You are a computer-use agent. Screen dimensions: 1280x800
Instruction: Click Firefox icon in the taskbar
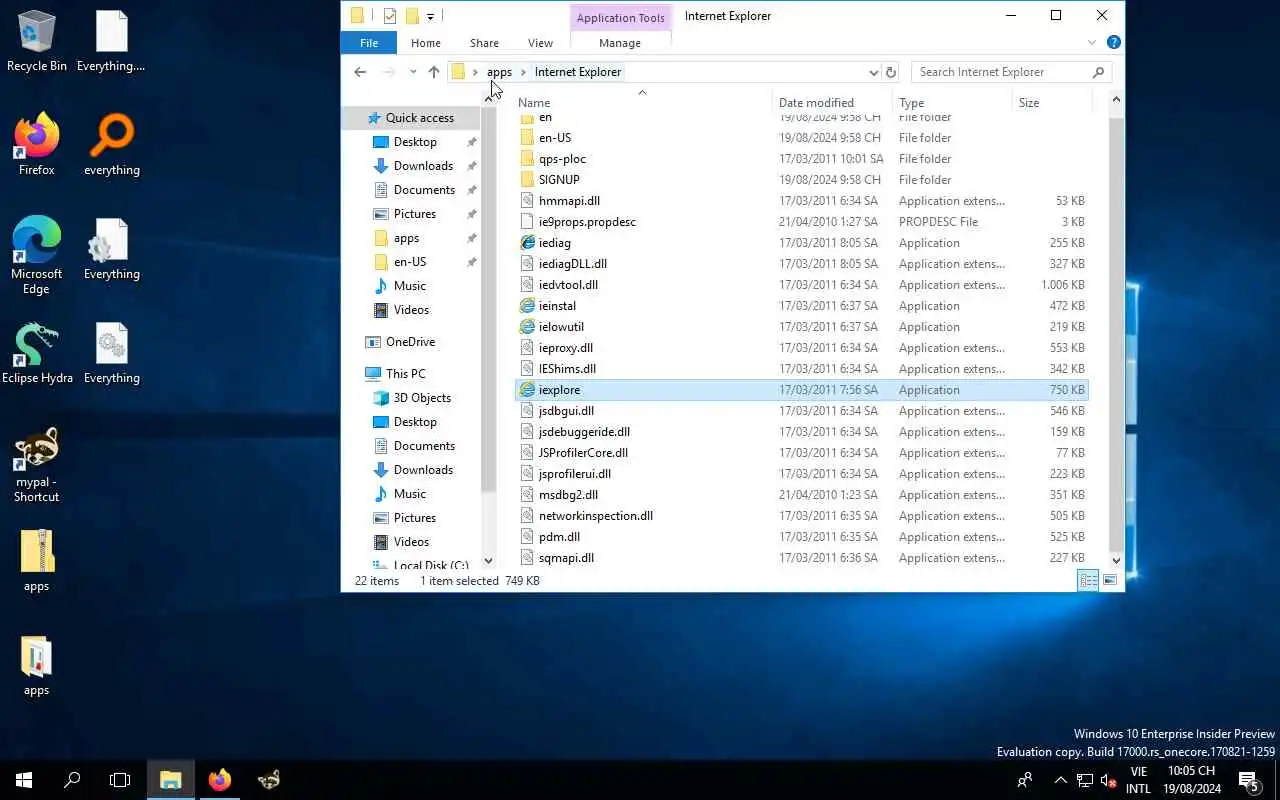[220, 780]
